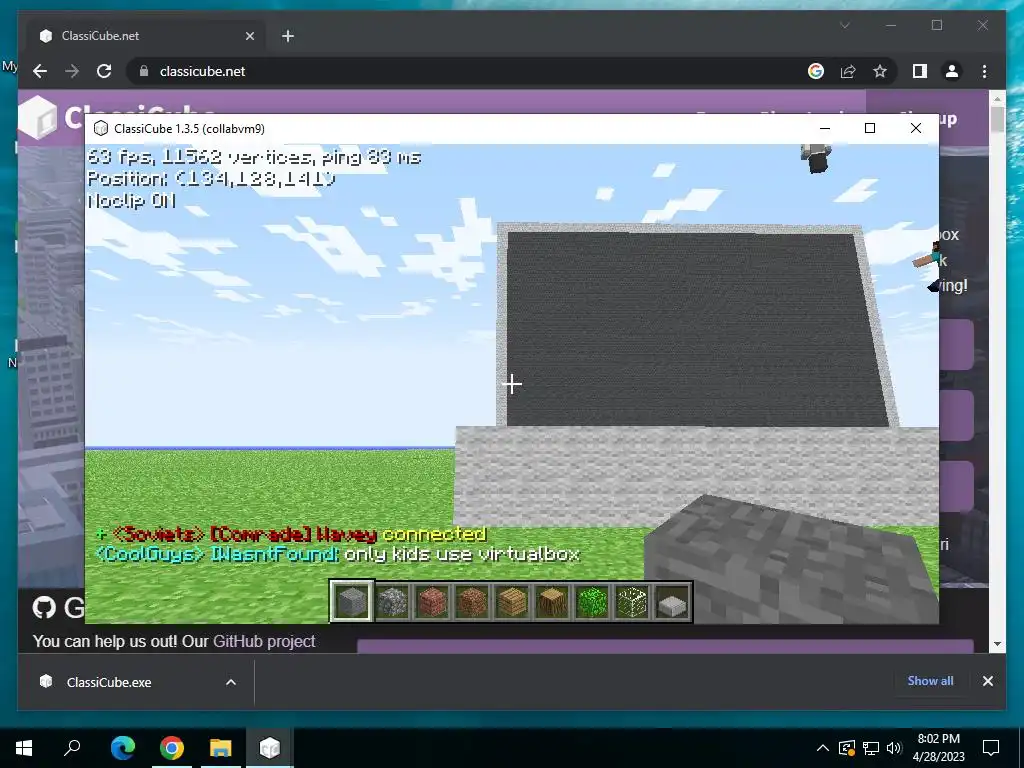Open the Chrome side panel
This screenshot has height=768, width=1024.
(920, 71)
